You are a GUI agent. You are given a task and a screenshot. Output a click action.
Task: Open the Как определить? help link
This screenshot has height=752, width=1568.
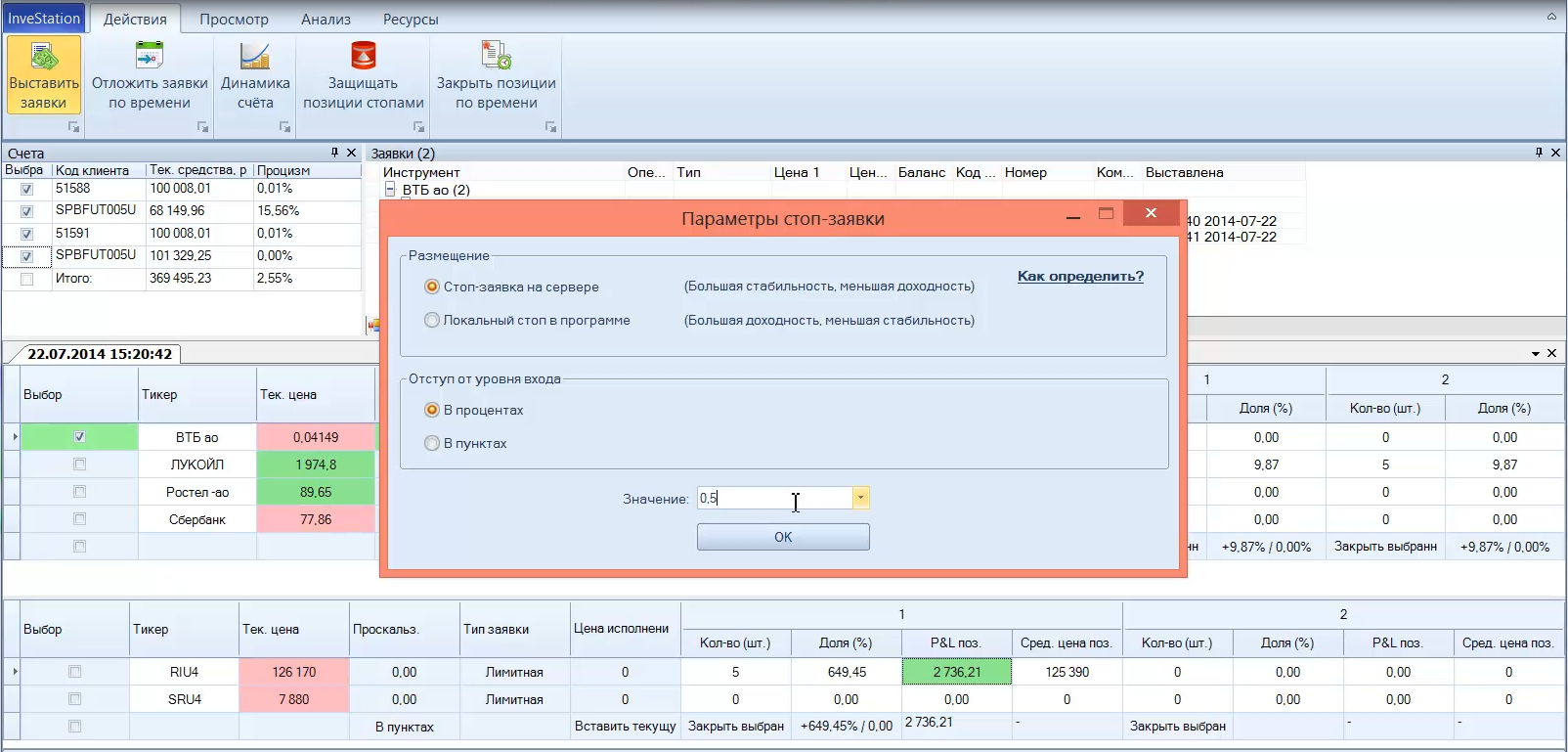(x=1080, y=277)
